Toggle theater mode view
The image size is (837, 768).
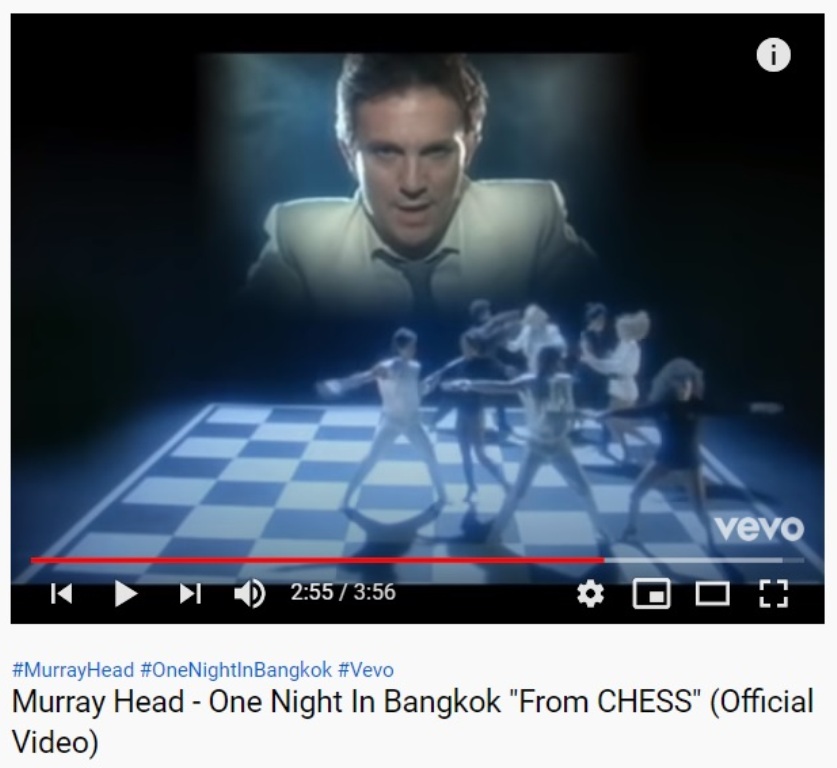tap(712, 593)
